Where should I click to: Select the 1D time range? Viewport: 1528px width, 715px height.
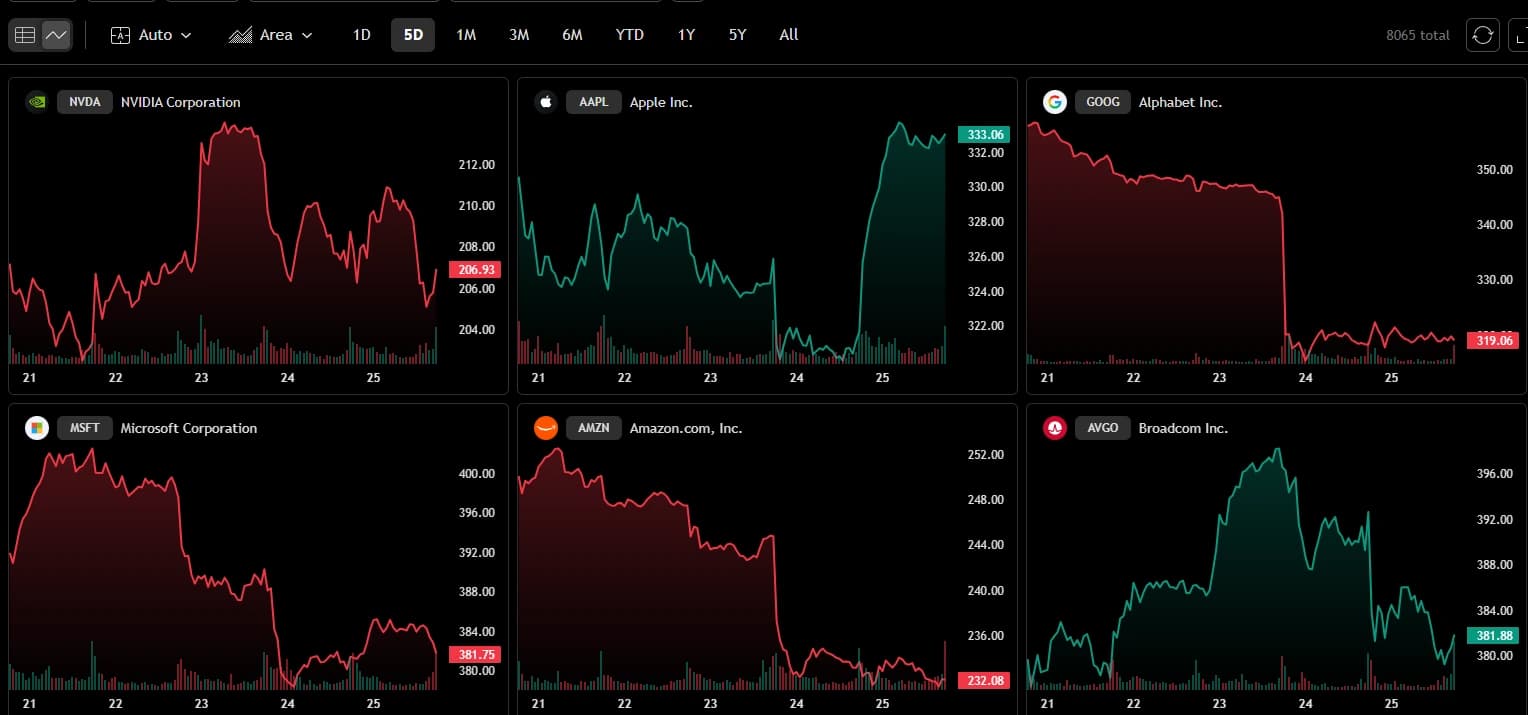pos(362,35)
